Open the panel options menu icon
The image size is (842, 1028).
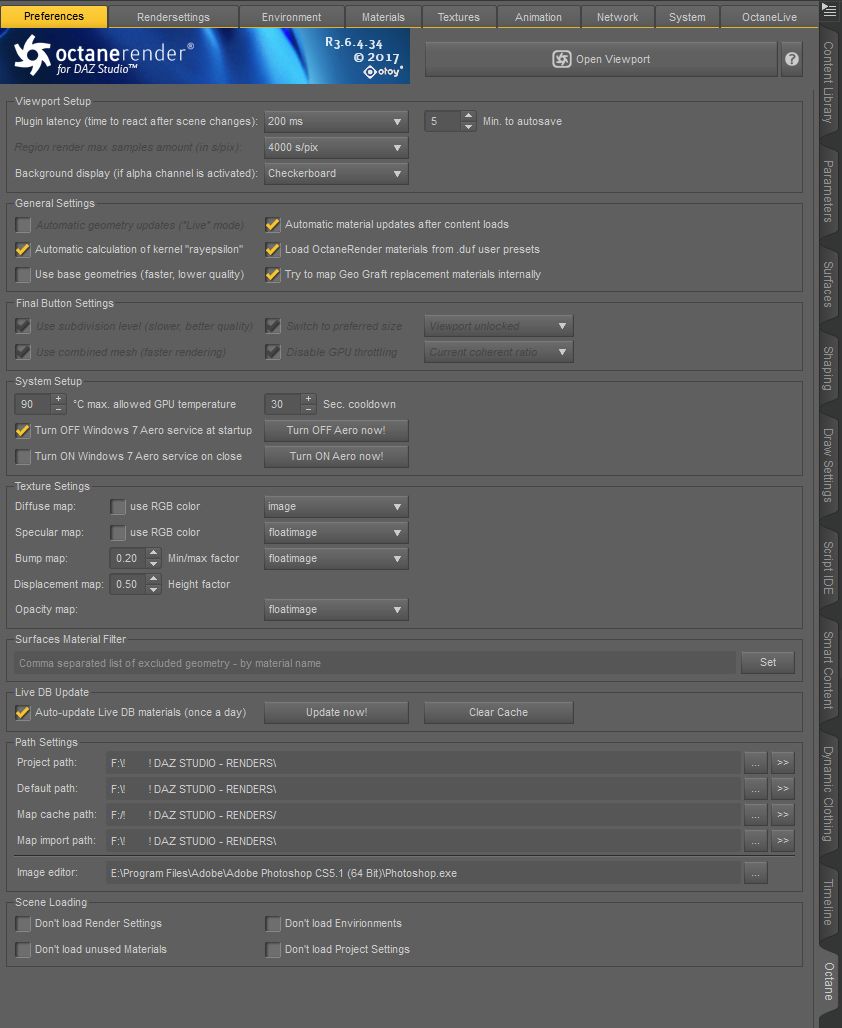(829, 10)
